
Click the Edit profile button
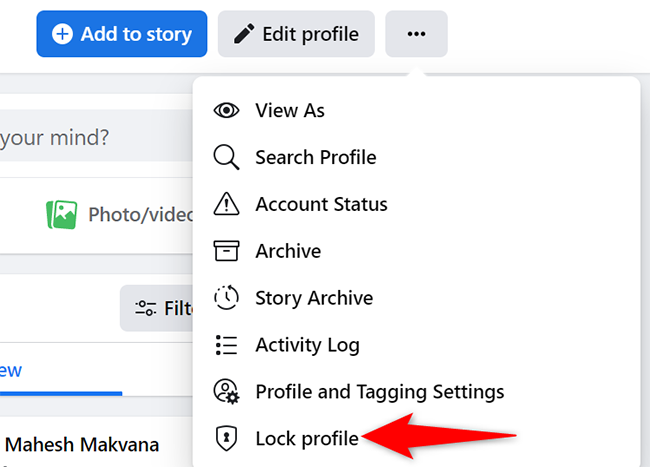point(296,34)
